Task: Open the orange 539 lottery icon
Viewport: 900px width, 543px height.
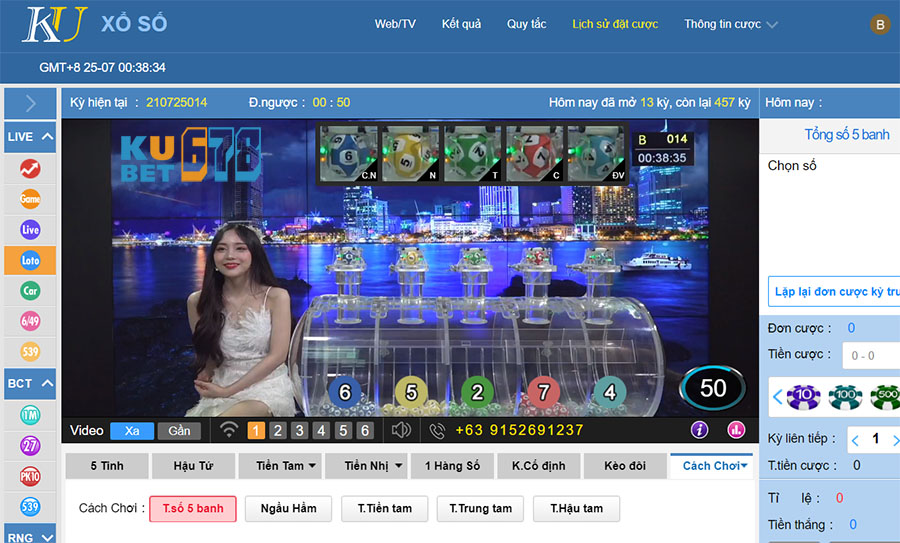Action: coord(30,351)
